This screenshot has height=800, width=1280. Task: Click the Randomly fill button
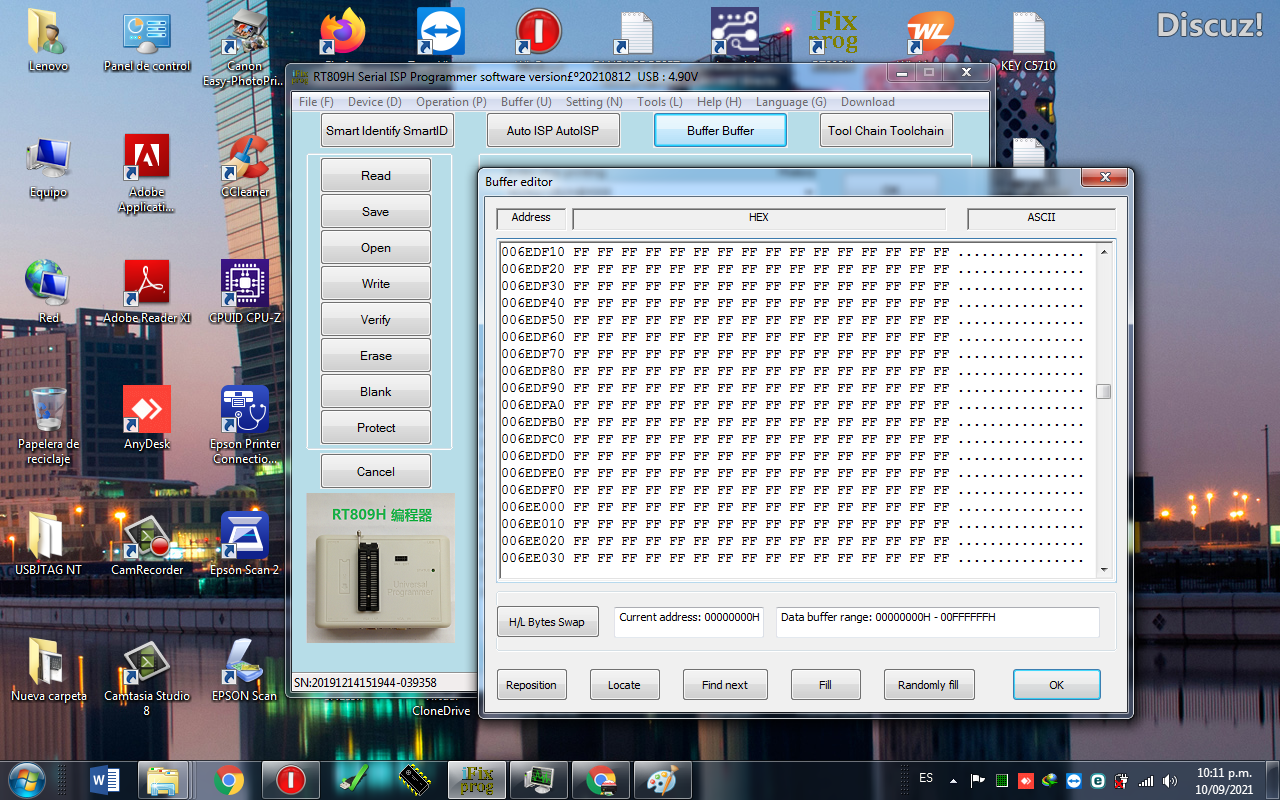tap(928, 684)
